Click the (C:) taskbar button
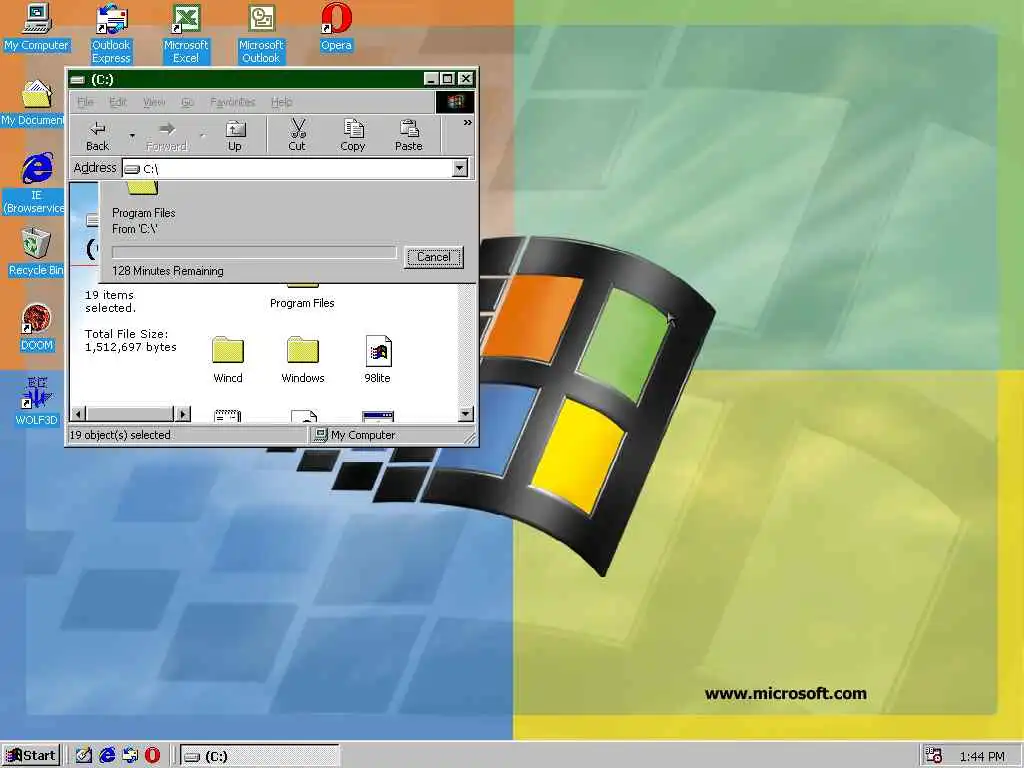The height and width of the screenshot is (768, 1024). point(260,756)
